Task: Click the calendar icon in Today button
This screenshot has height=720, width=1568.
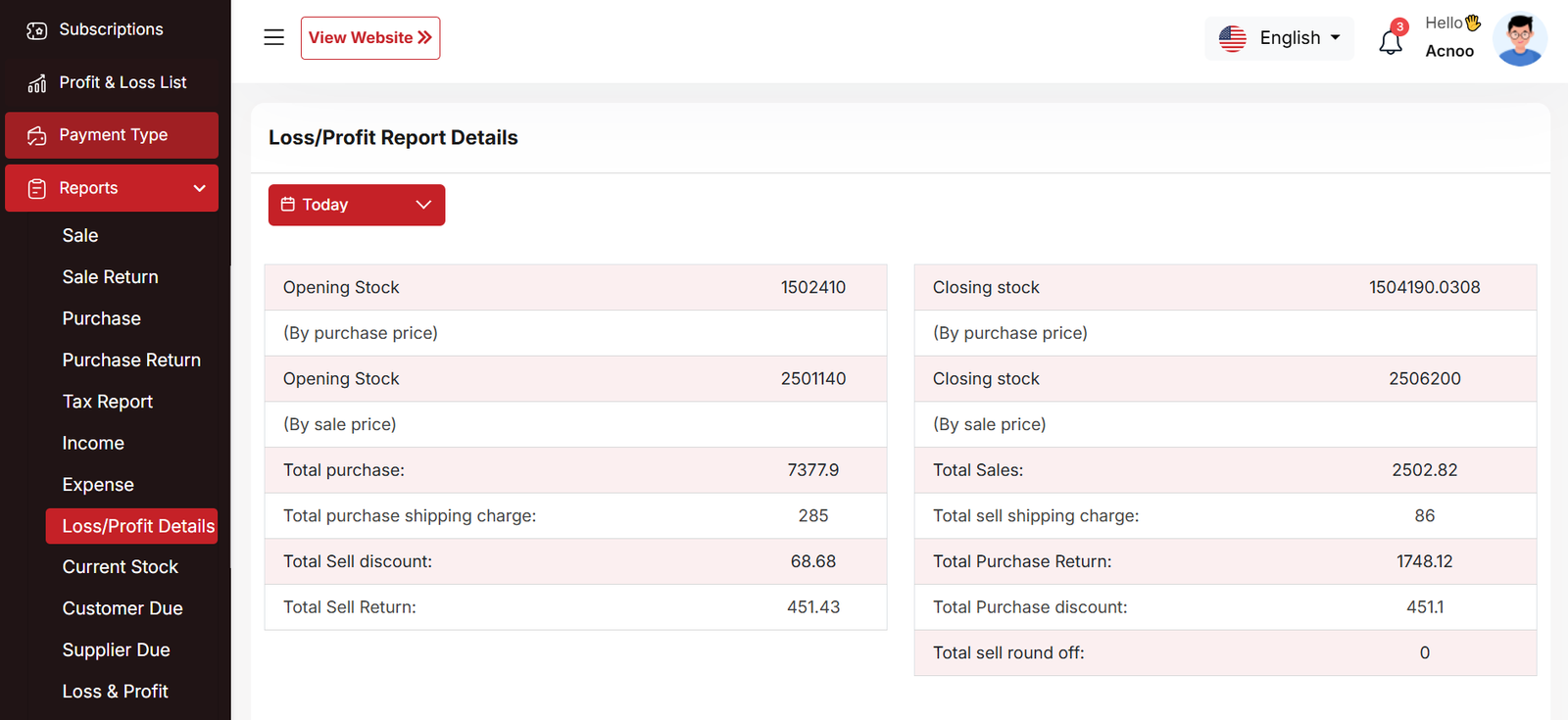Action: pyautogui.click(x=288, y=205)
